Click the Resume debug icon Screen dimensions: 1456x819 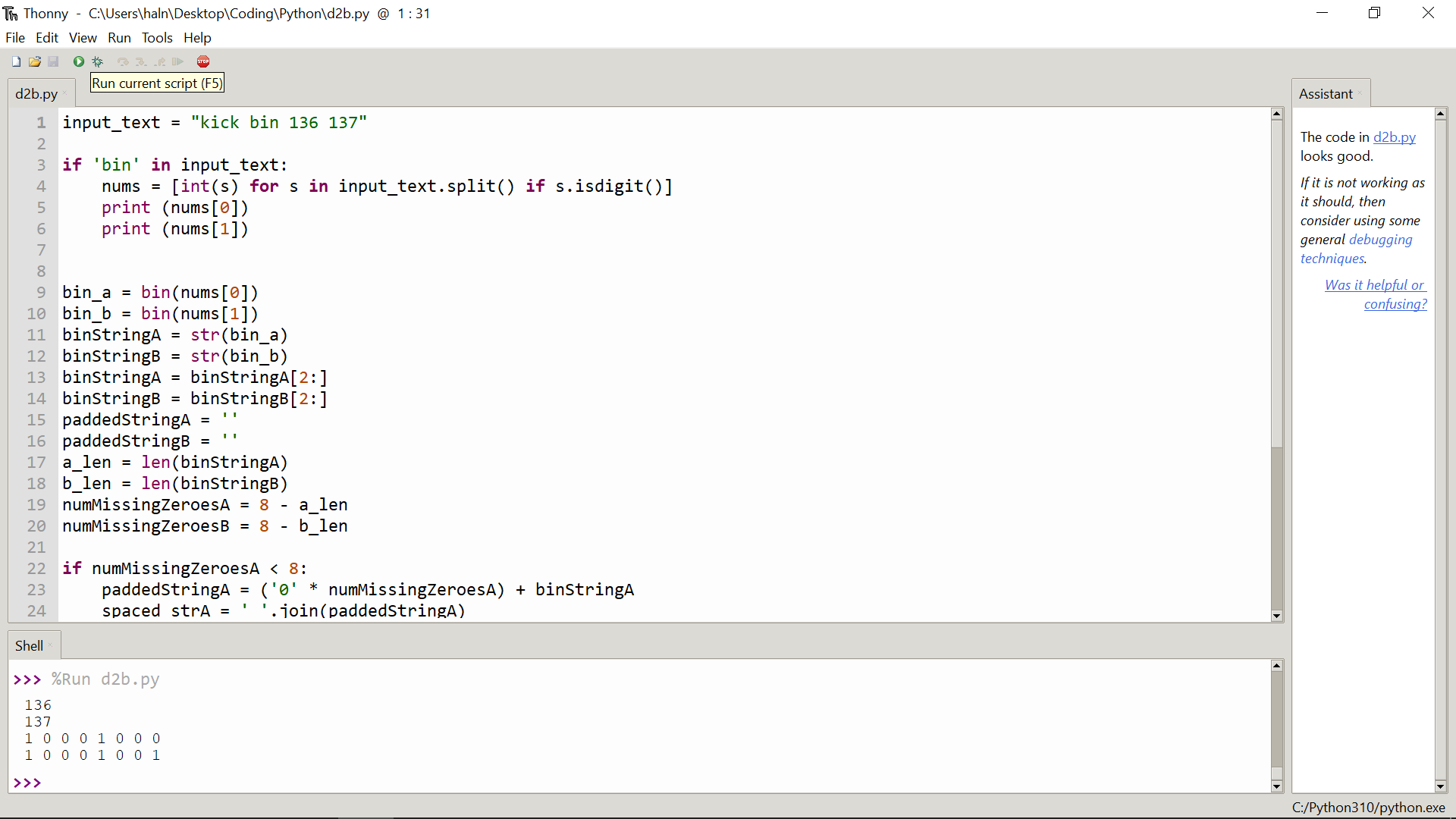click(177, 61)
